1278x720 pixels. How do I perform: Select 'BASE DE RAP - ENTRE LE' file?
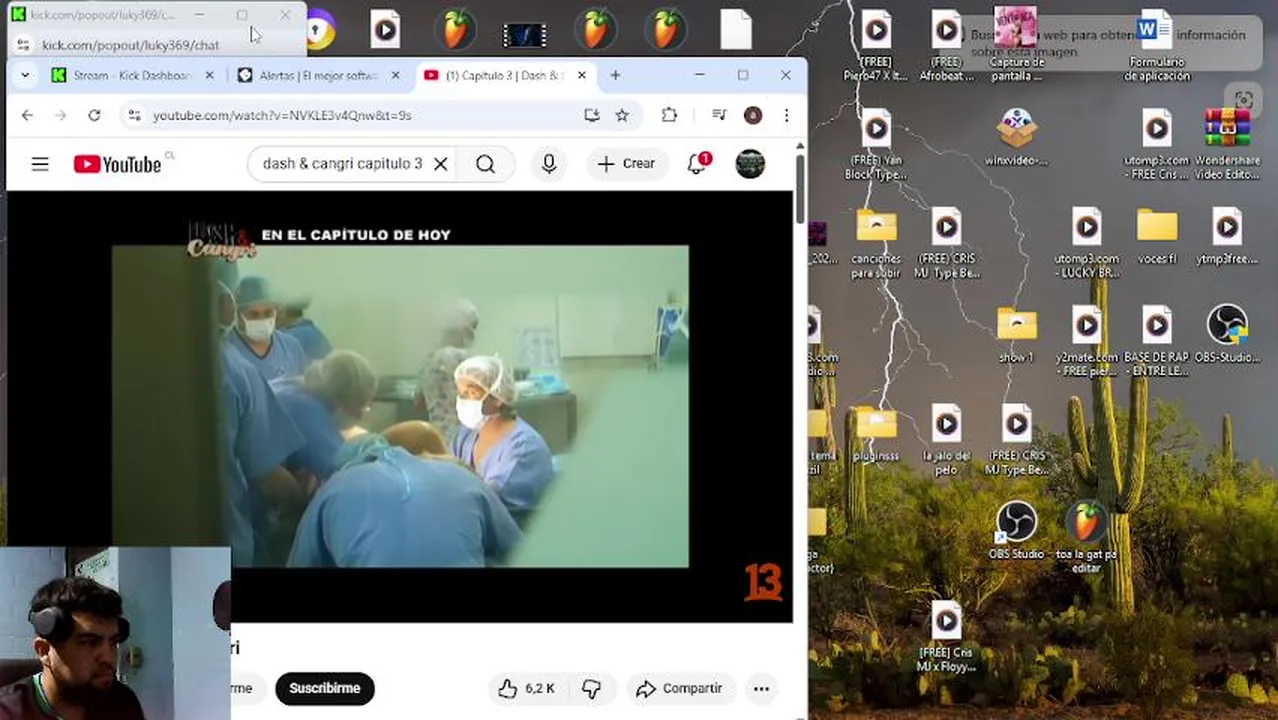(1156, 341)
